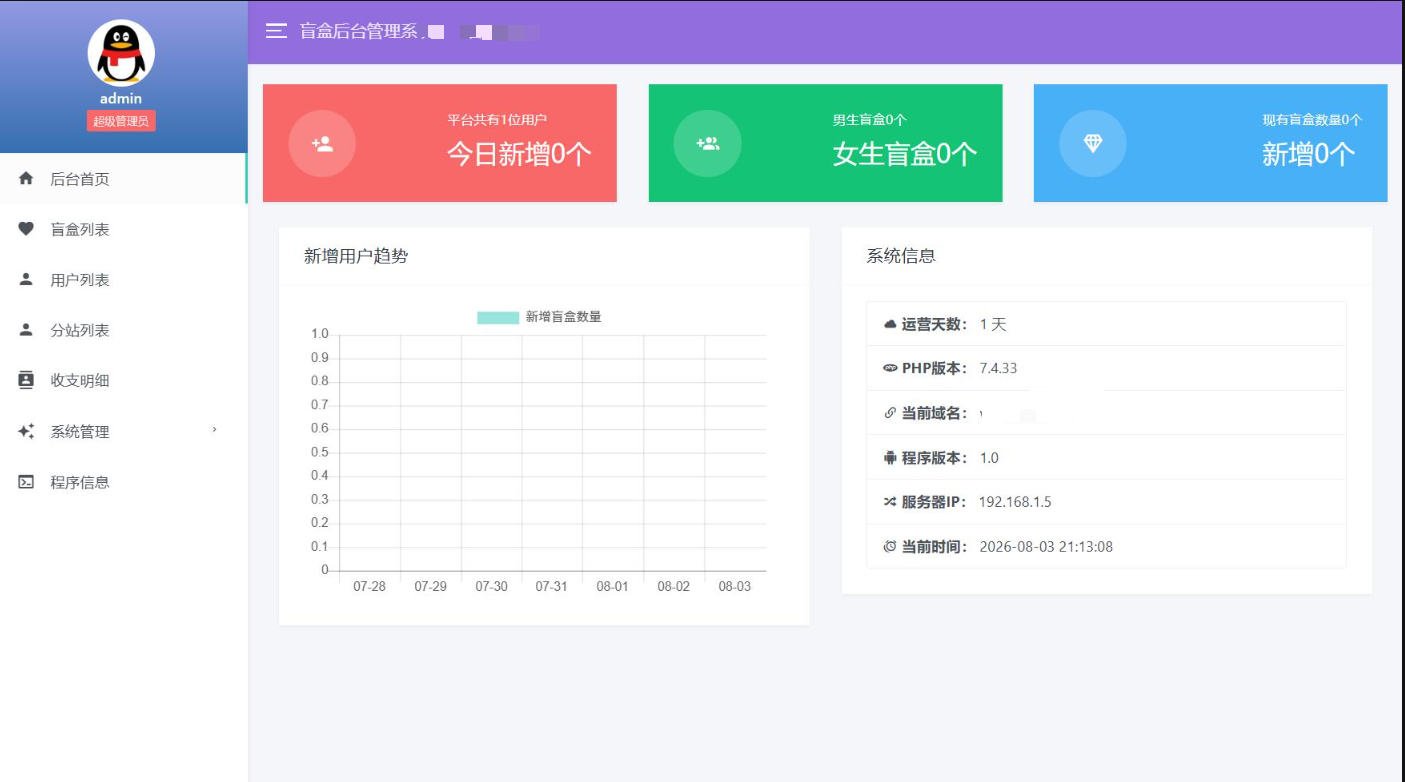
Task: Click the admin username text
Action: 121,98
